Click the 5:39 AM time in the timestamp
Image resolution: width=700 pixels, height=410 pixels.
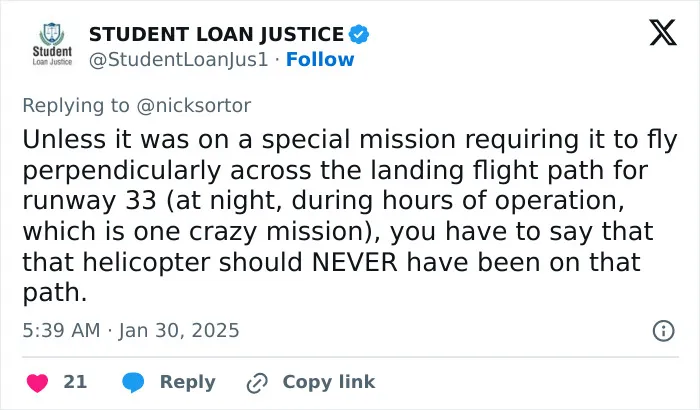pos(61,331)
